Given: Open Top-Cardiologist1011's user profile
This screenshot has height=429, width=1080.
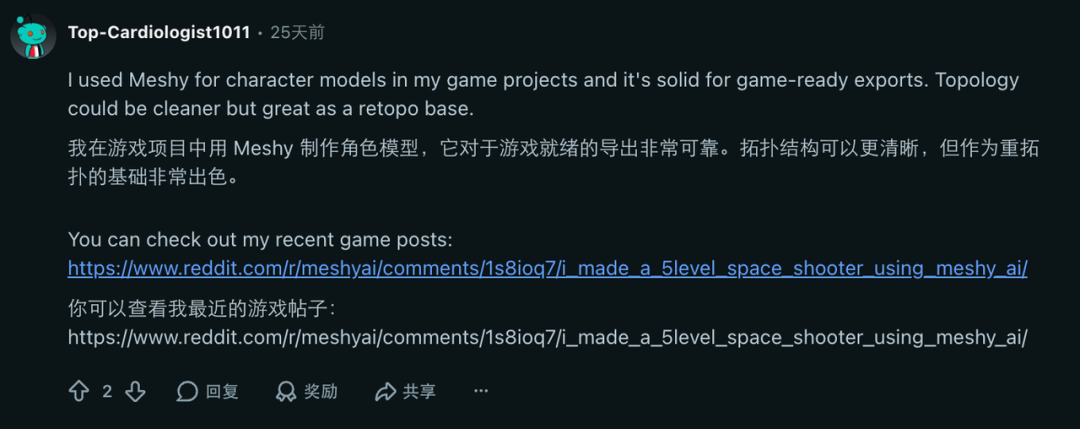Looking at the screenshot, I should point(158,32).
